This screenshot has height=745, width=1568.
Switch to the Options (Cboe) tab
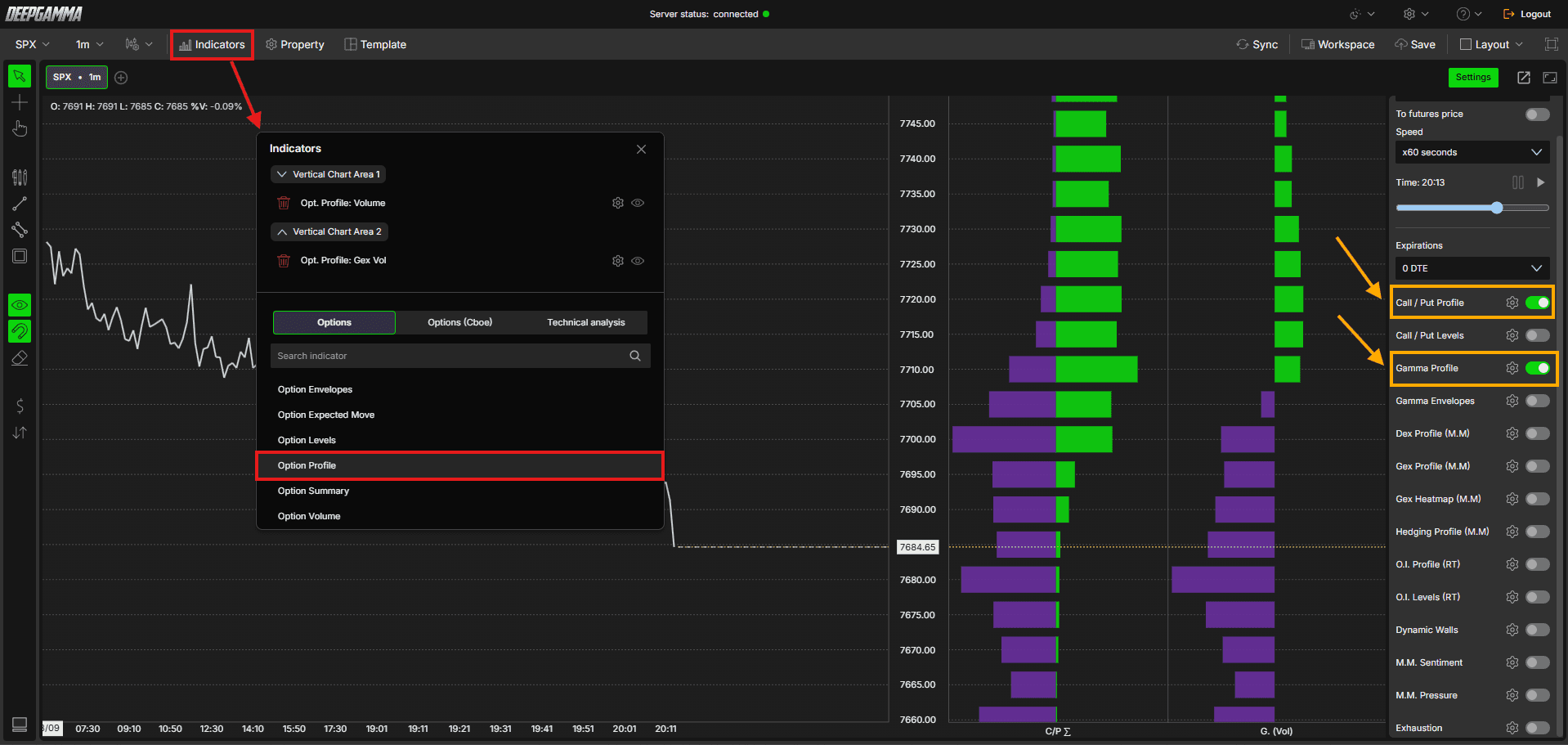460,322
